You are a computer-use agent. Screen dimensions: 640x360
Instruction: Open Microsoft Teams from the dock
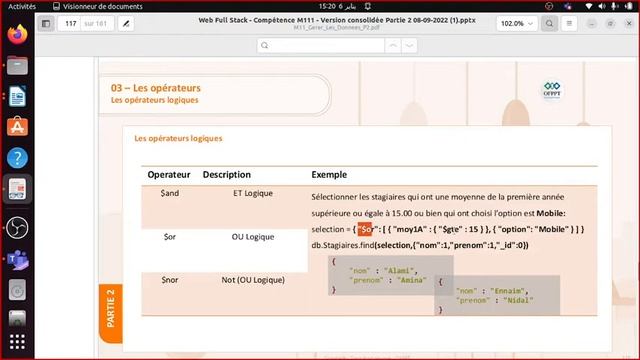click(17, 260)
